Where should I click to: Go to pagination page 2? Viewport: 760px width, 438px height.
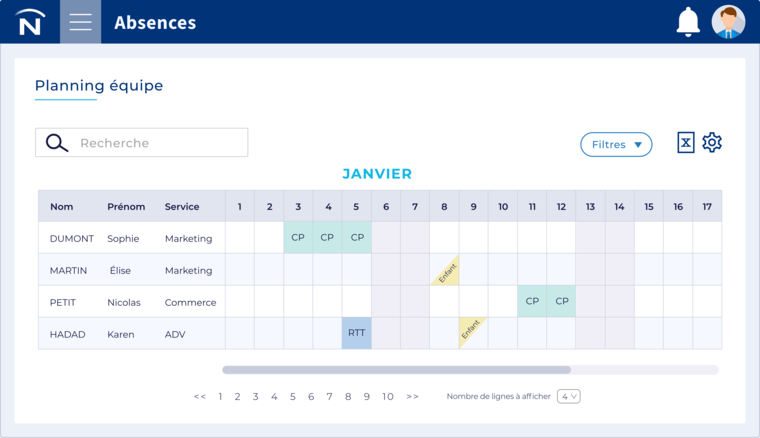click(x=237, y=397)
